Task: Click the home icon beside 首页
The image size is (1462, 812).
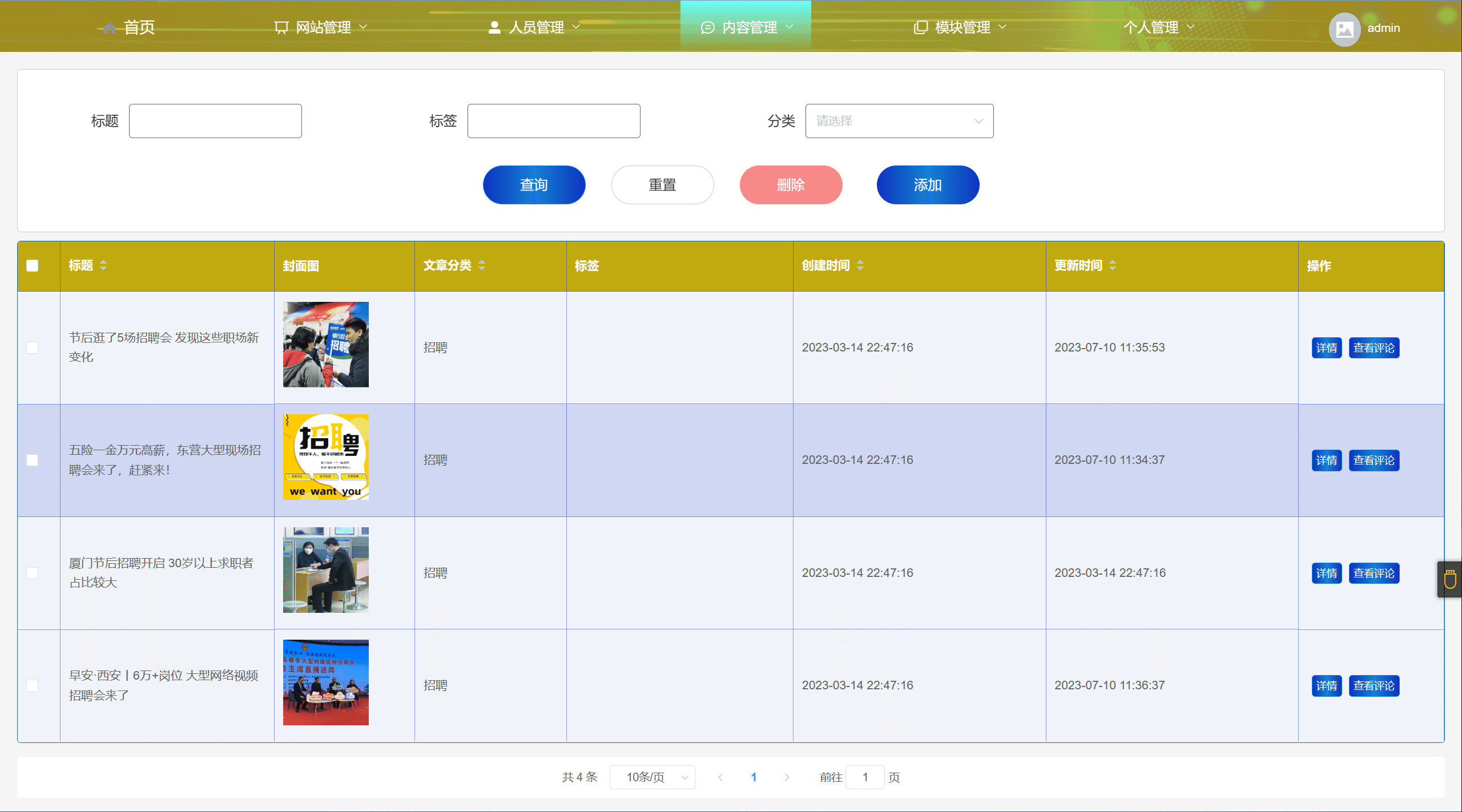Action: (x=110, y=28)
